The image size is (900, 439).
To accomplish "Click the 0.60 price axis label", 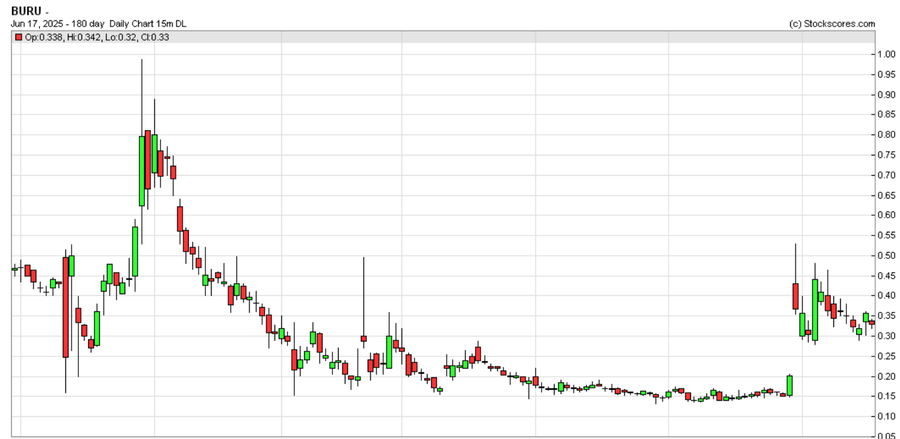I will [886, 215].
